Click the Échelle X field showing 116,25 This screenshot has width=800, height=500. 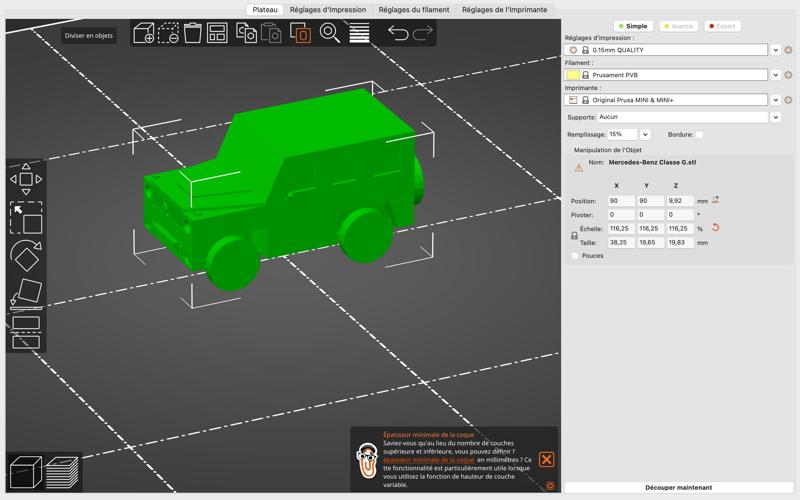[621, 229]
